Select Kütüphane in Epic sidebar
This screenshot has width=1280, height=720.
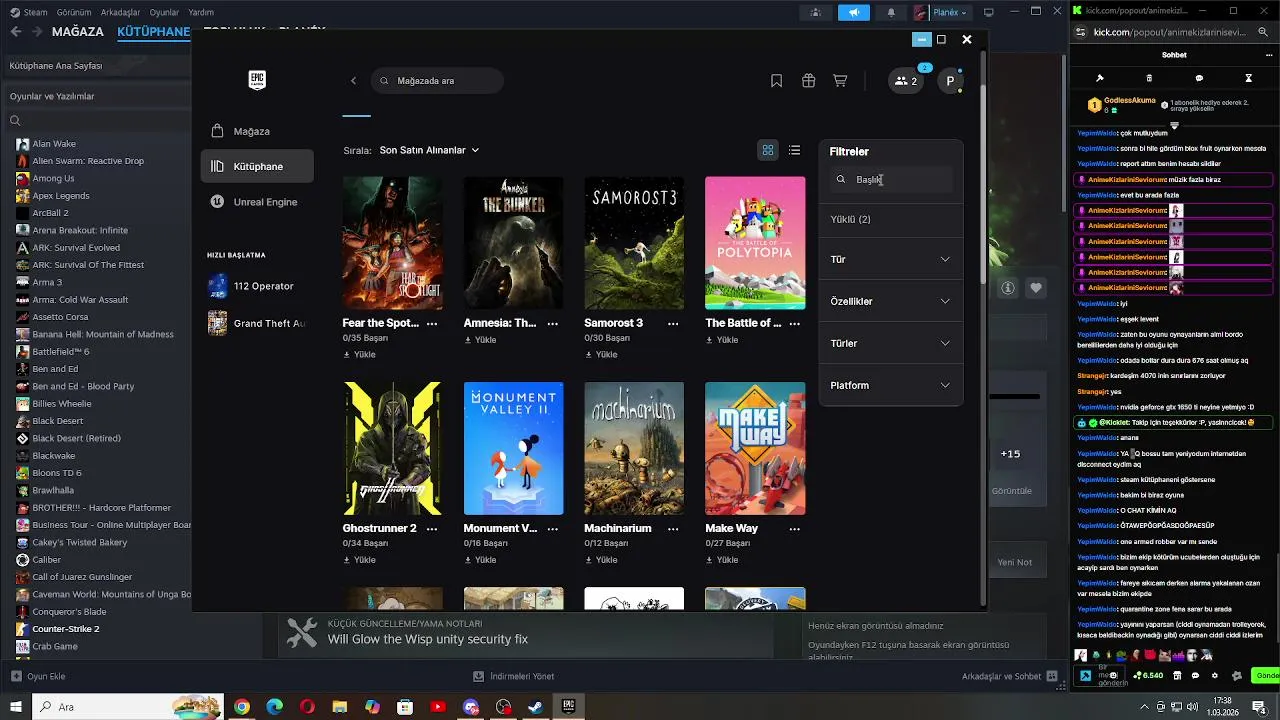257,166
